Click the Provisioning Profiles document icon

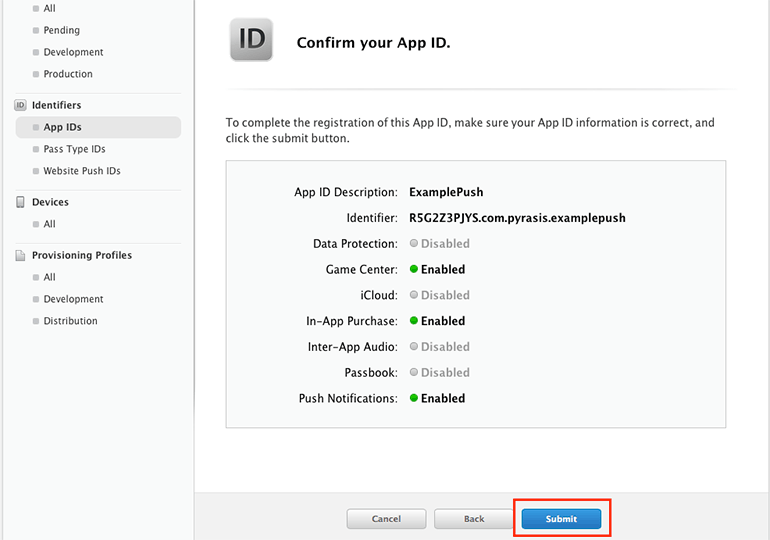tap(20, 255)
